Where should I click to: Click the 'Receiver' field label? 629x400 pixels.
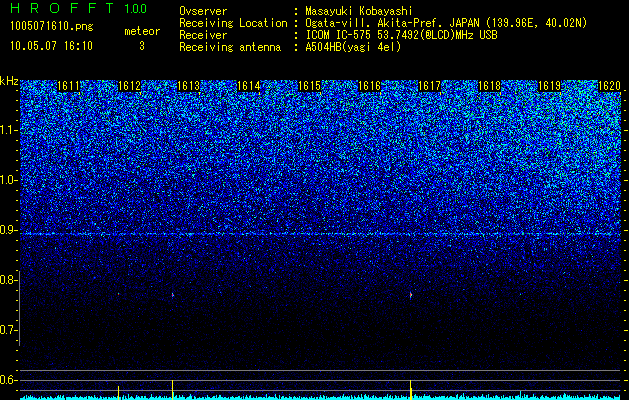(203, 35)
